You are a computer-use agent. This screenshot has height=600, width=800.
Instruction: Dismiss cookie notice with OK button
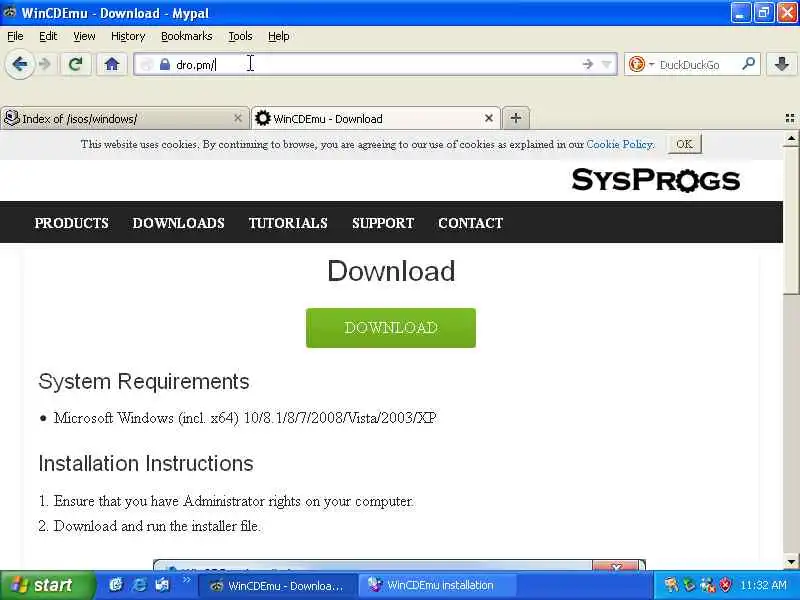click(x=685, y=144)
